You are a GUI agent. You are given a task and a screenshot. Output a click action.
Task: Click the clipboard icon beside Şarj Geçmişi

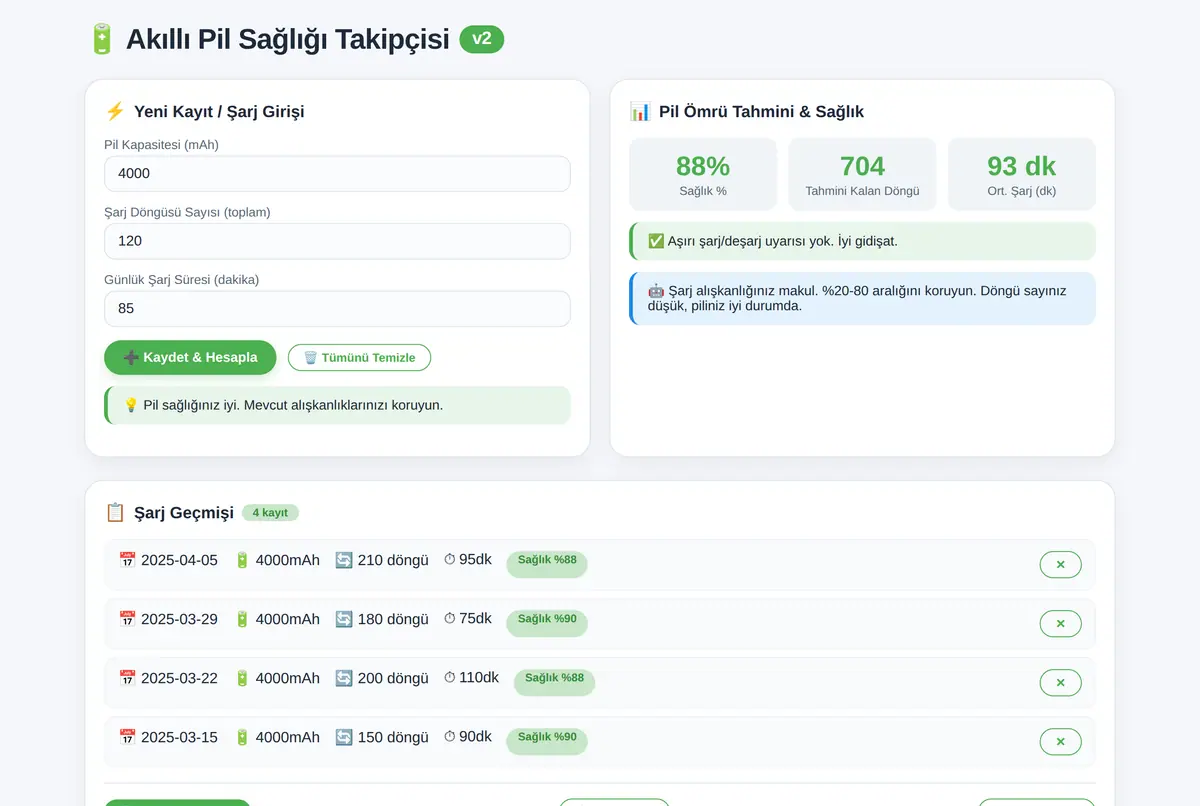(115, 512)
